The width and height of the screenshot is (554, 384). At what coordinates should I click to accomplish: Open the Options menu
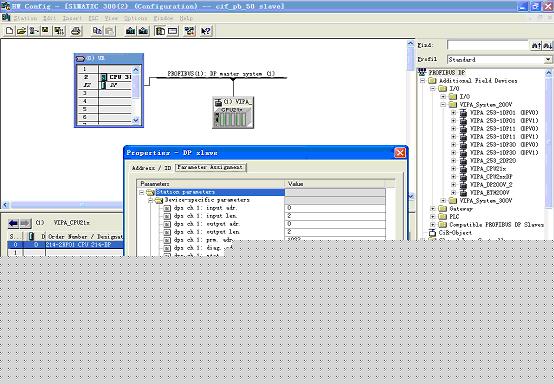pyautogui.click(x=136, y=18)
